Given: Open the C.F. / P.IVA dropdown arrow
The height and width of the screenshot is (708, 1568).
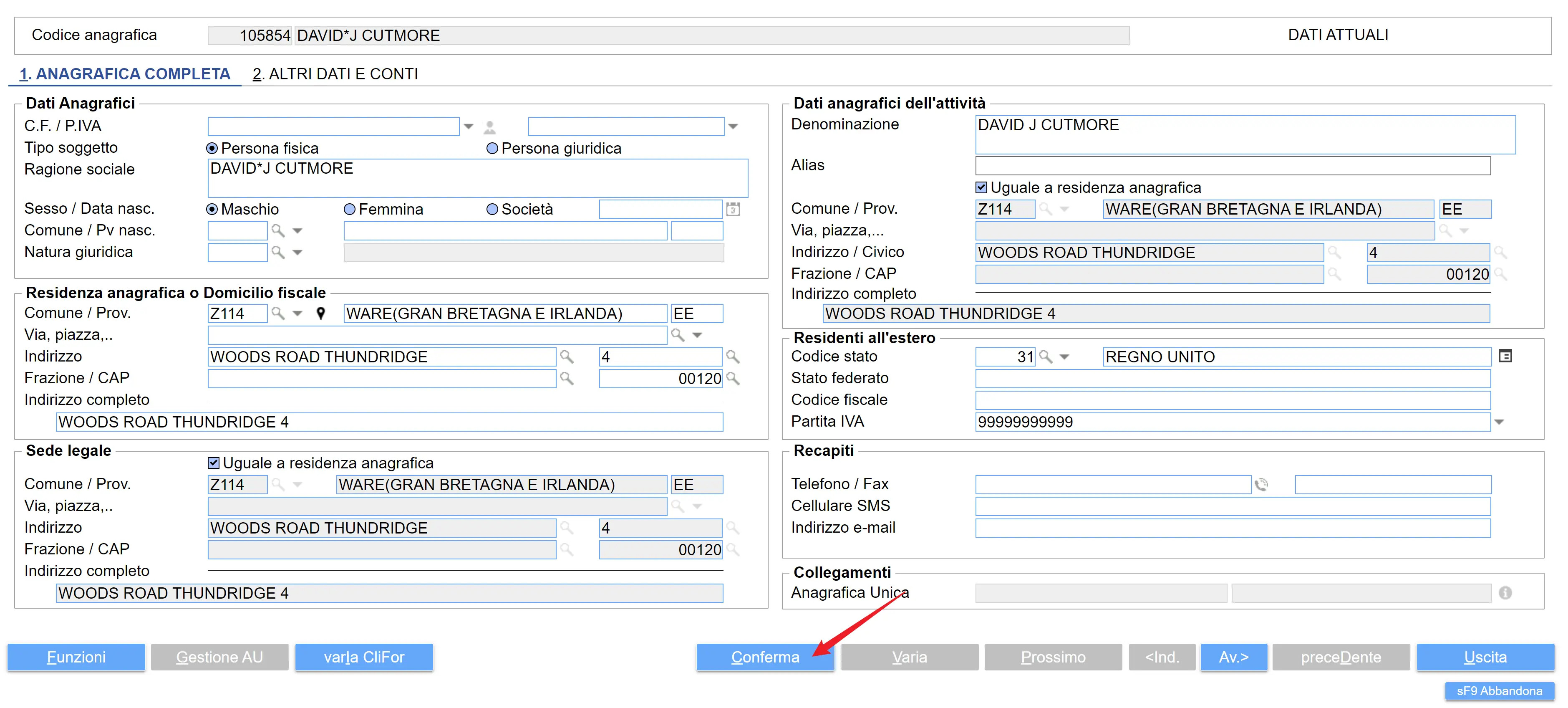Looking at the screenshot, I should coord(469,126).
